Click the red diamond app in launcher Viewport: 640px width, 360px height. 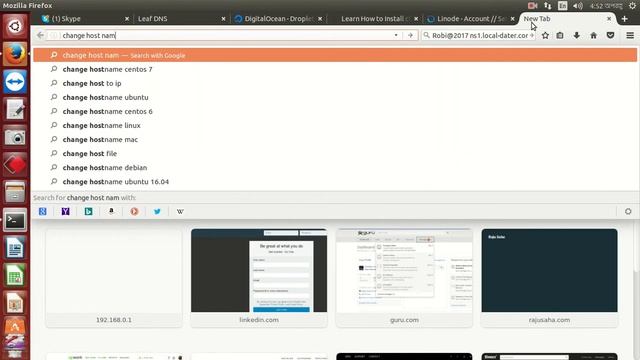pyautogui.click(x=15, y=165)
